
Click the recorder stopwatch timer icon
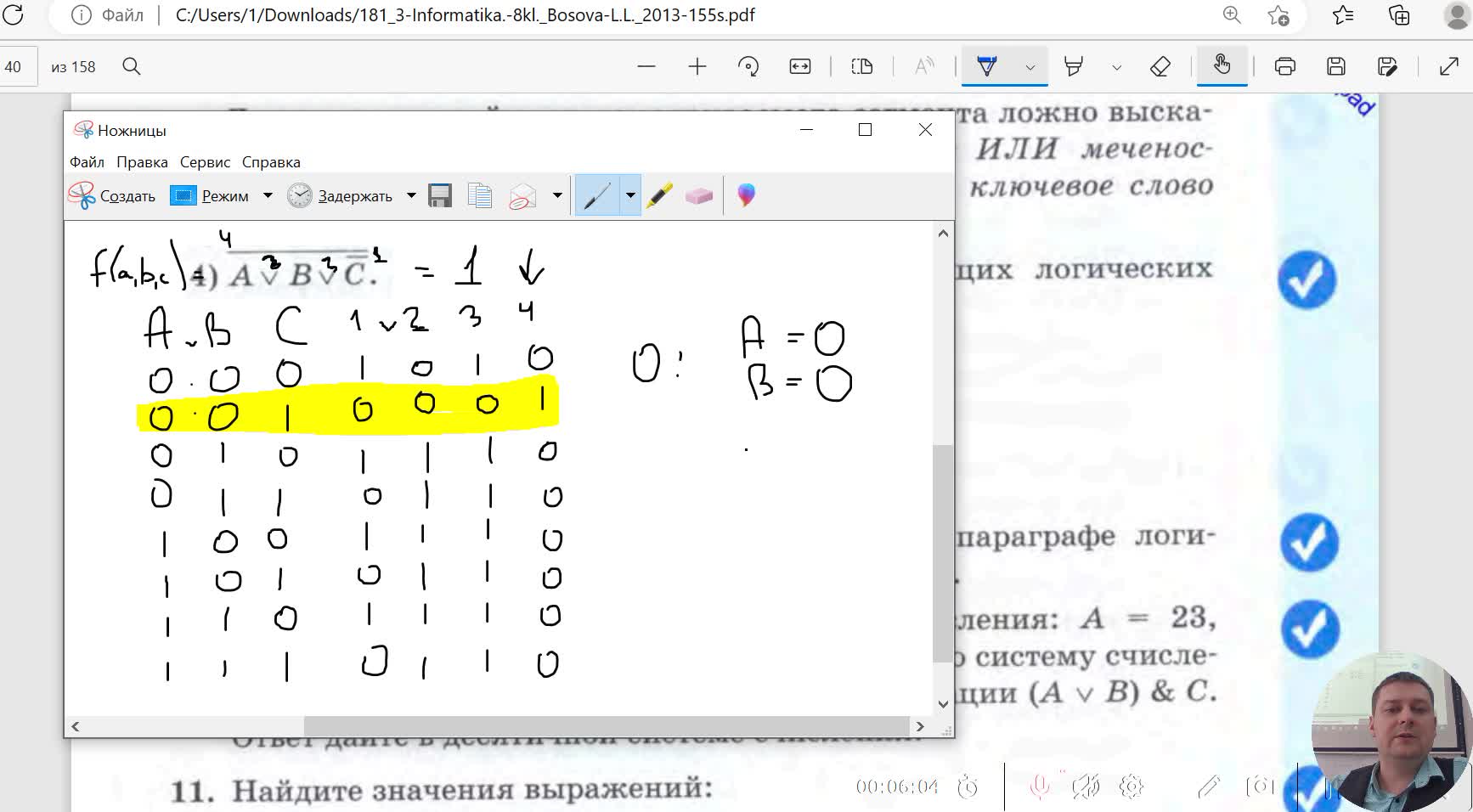coord(968,787)
